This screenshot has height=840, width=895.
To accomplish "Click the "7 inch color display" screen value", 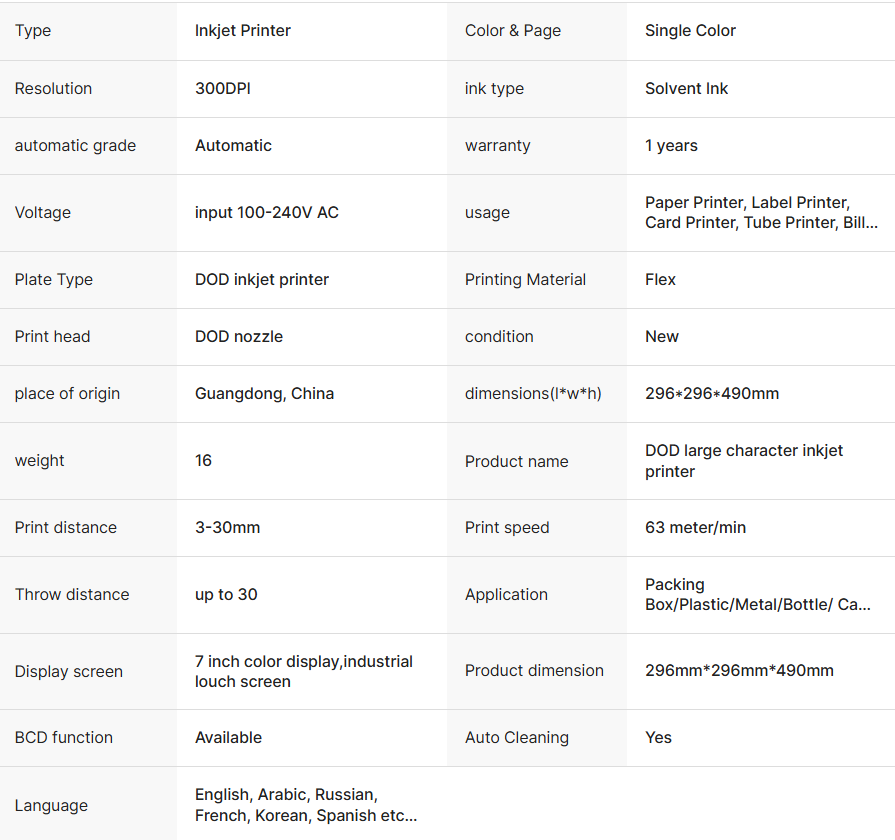I will coord(304,671).
